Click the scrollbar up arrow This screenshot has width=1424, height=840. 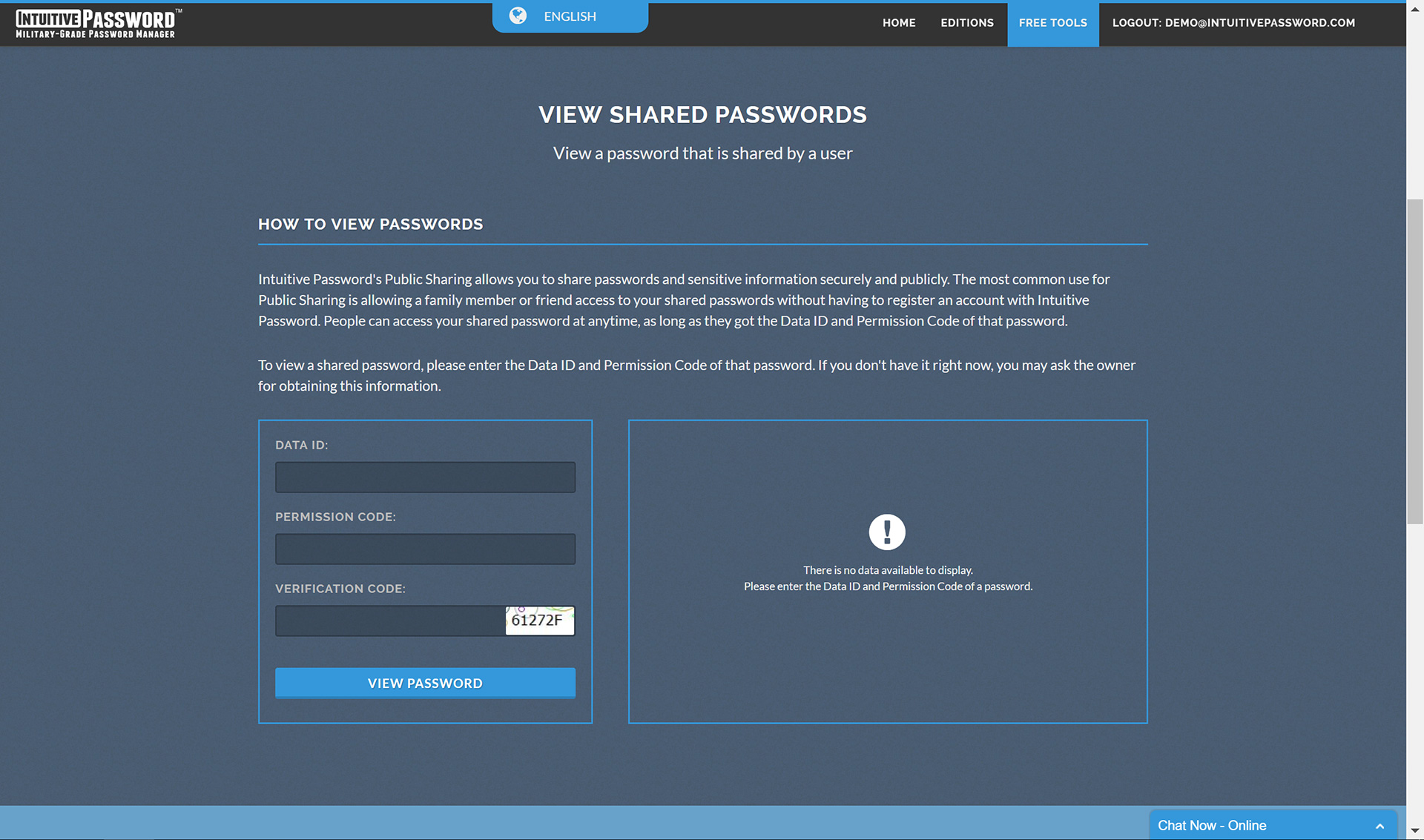1415,9
